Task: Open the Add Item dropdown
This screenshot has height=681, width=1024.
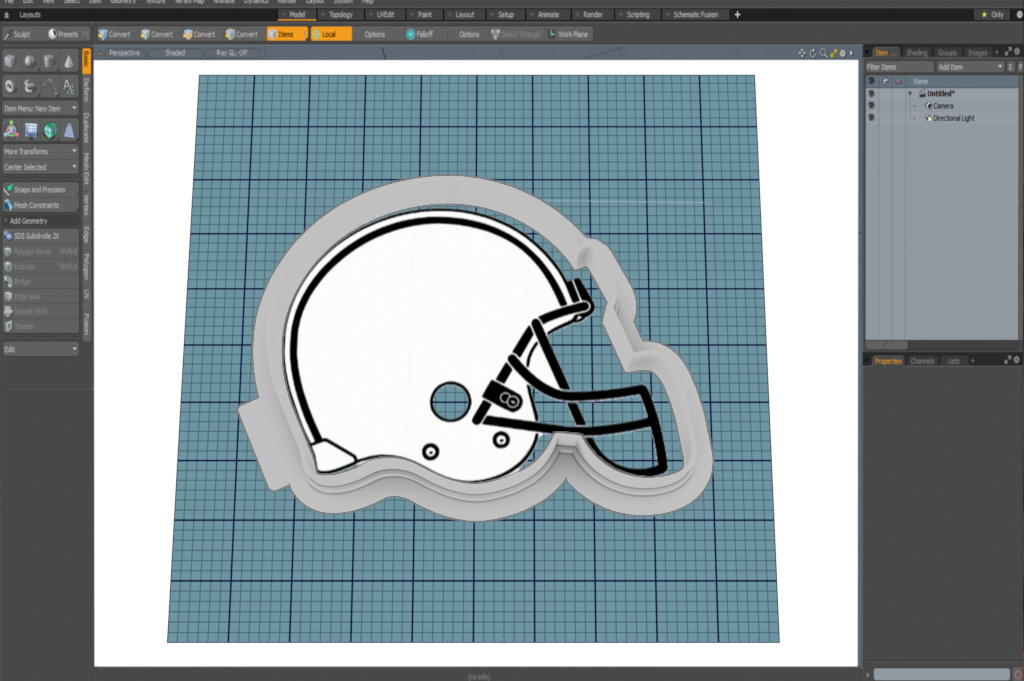Action: (970, 67)
